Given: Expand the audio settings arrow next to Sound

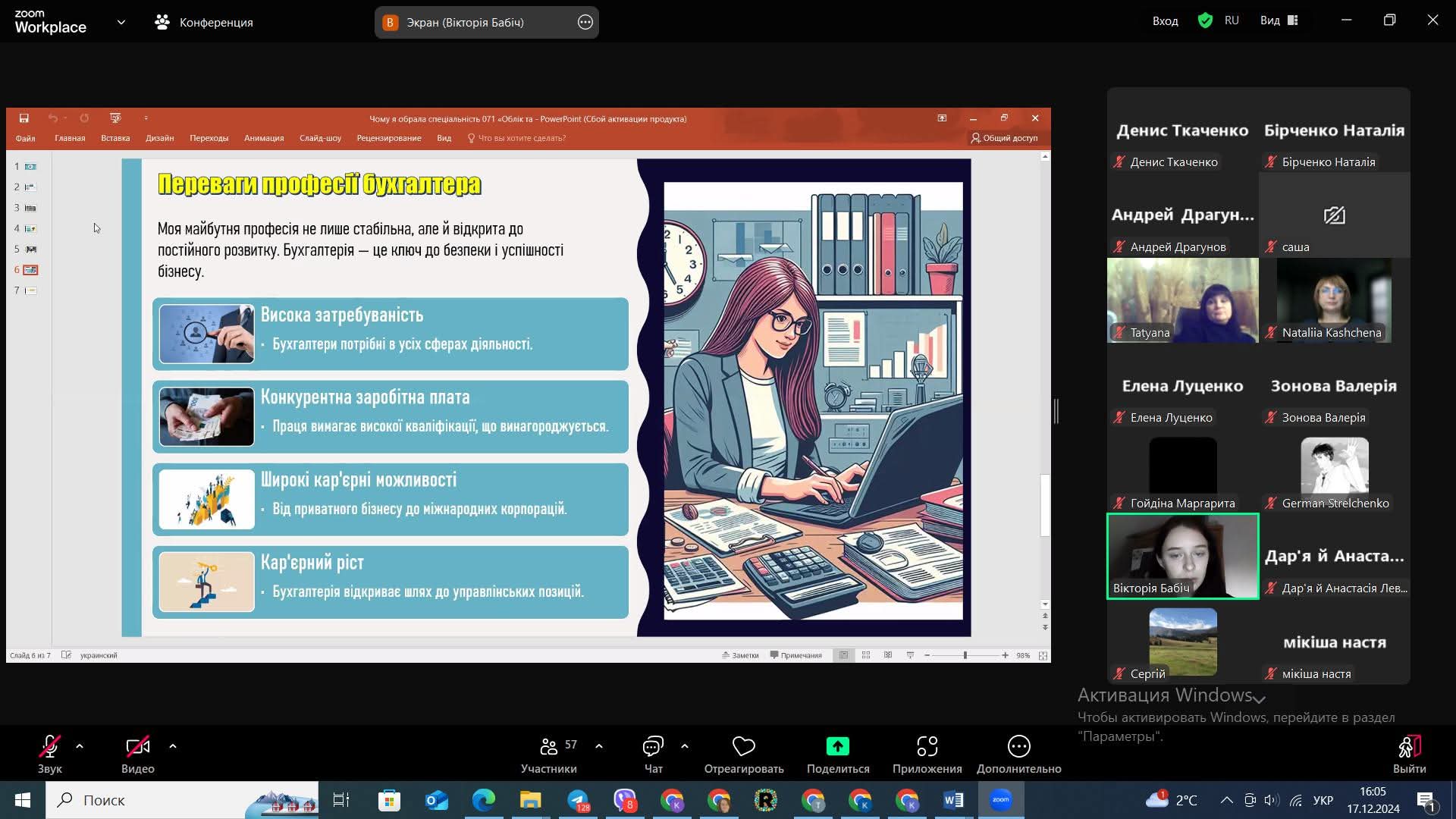Looking at the screenshot, I should (80, 746).
